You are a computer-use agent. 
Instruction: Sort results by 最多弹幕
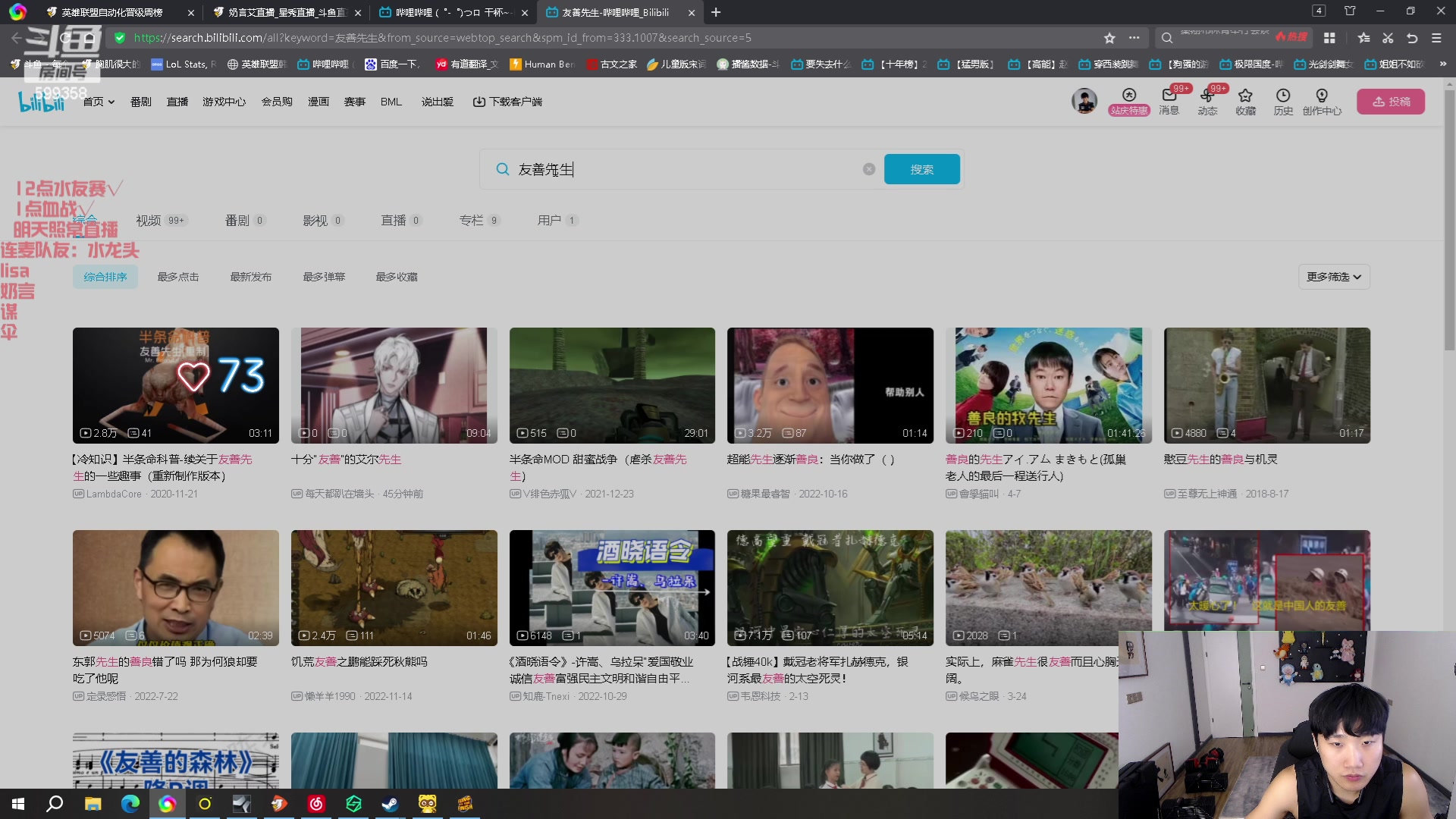(x=324, y=277)
